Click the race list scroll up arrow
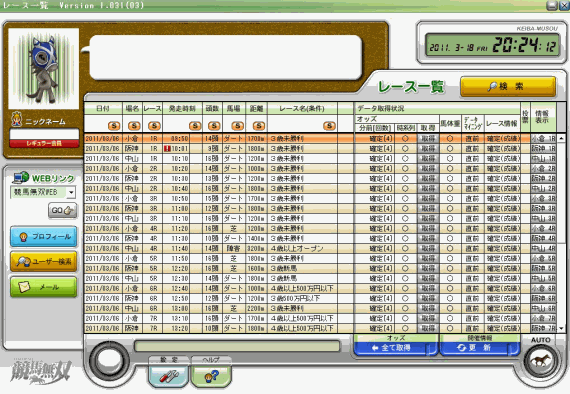 pyautogui.click(x=561, y=138)
